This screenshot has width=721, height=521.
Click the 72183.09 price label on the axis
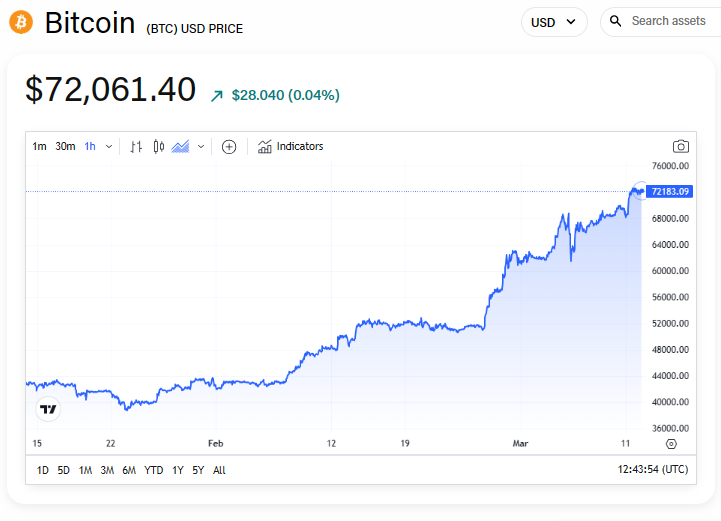pos(670,191)
